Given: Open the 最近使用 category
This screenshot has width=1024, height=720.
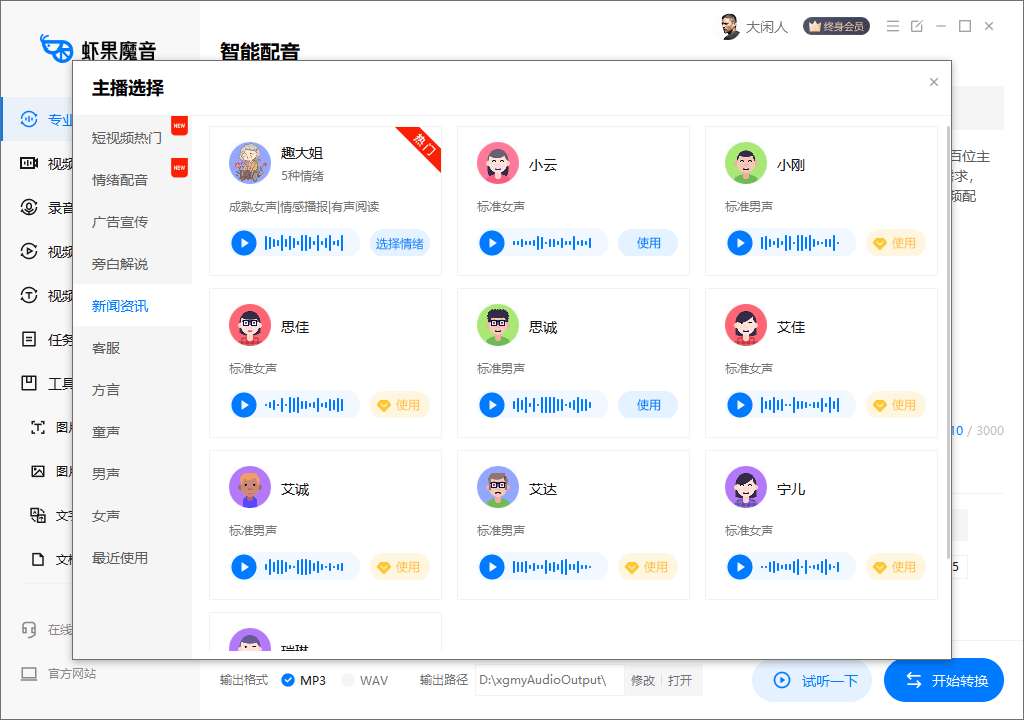Looking at the screenshot, I should 133,558.
